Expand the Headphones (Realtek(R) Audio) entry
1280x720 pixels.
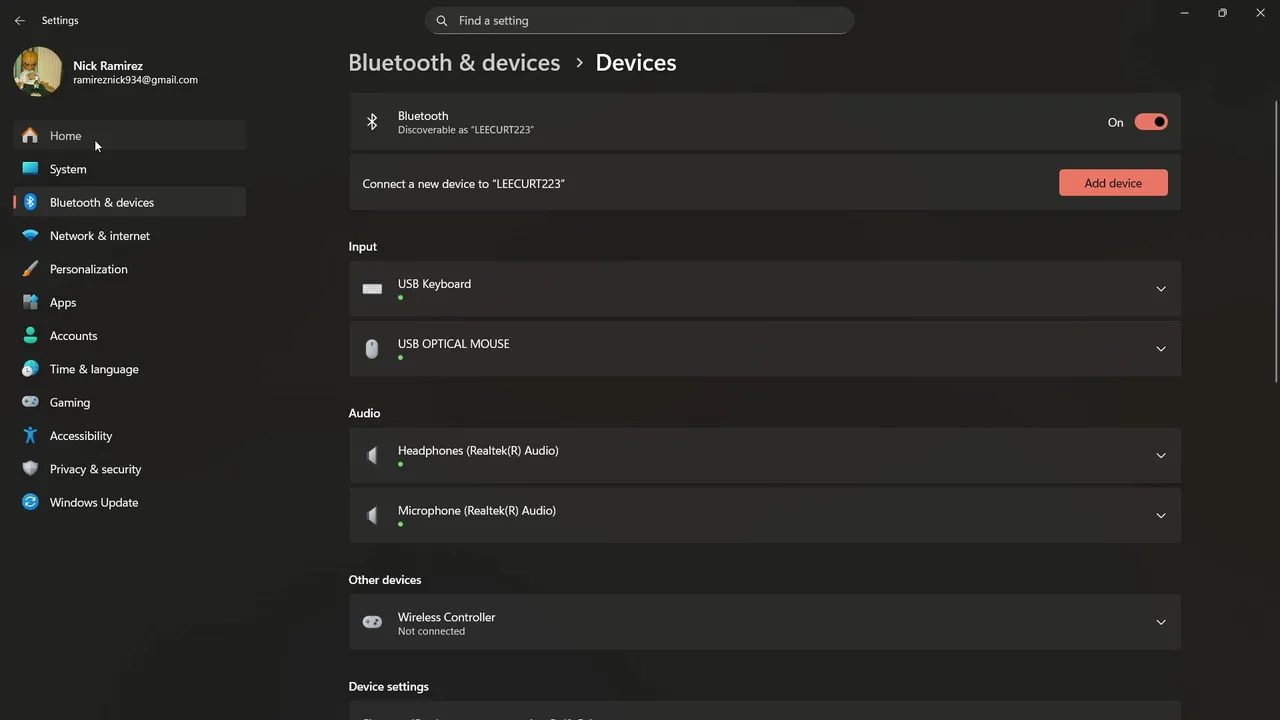tap(1160, 456)
